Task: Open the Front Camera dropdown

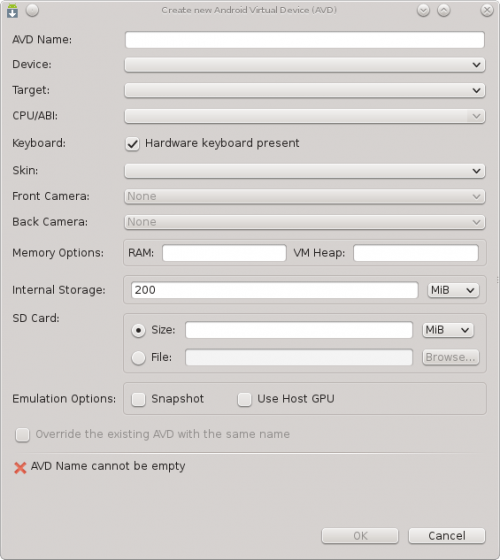Action: click(x=305, y=196)
